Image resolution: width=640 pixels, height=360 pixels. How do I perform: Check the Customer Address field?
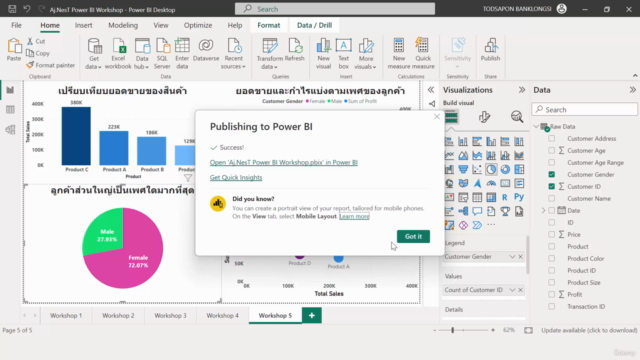551,138
